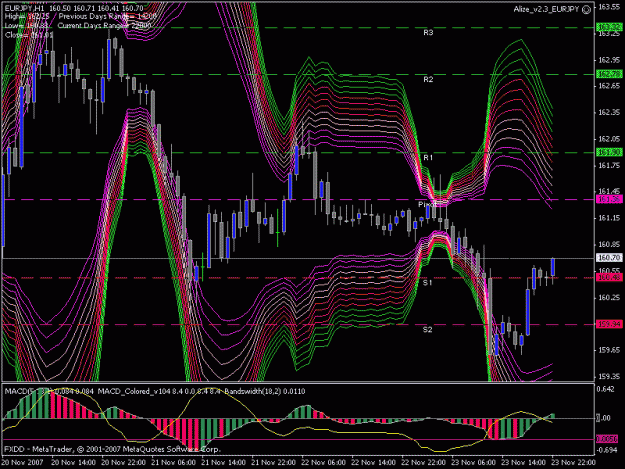This screenshot has height=469, width=625.
Task: Click the green 162.78 price tag
Action: click(x=609, y=74)
